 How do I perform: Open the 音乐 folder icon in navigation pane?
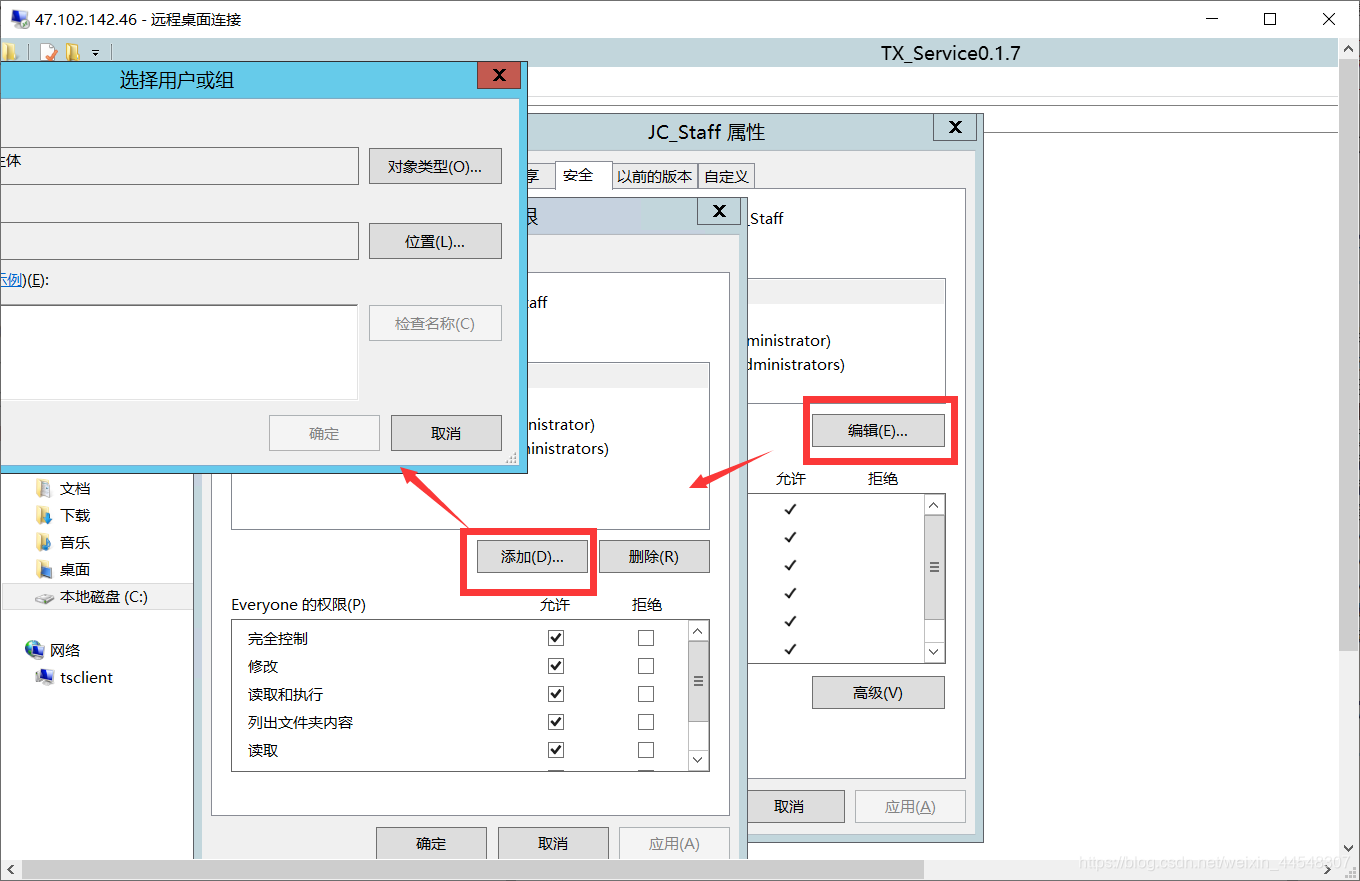click(44, 542)
